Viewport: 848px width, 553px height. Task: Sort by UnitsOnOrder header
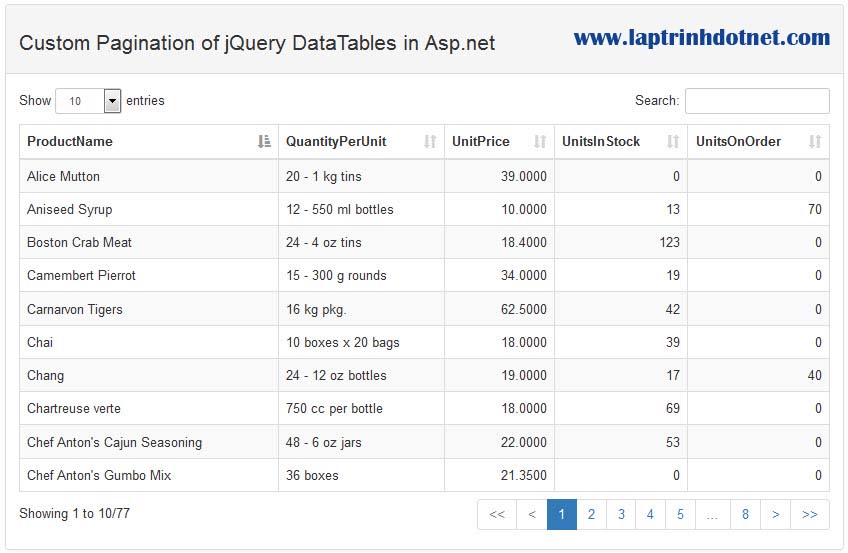click(758, 142)
